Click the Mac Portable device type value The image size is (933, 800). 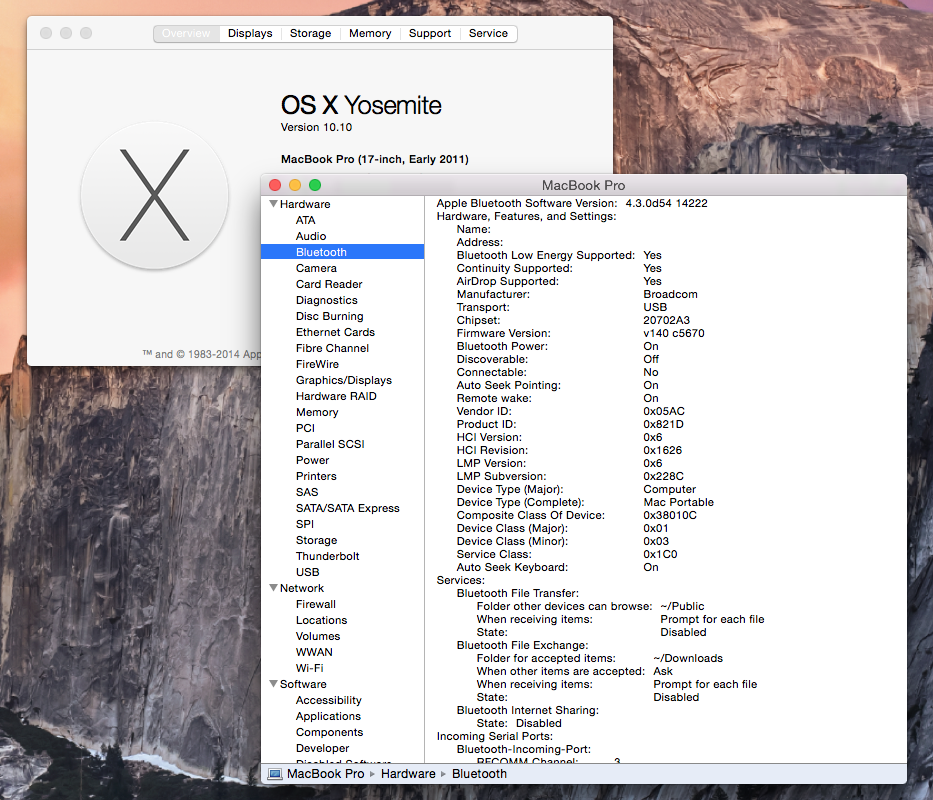678,502
